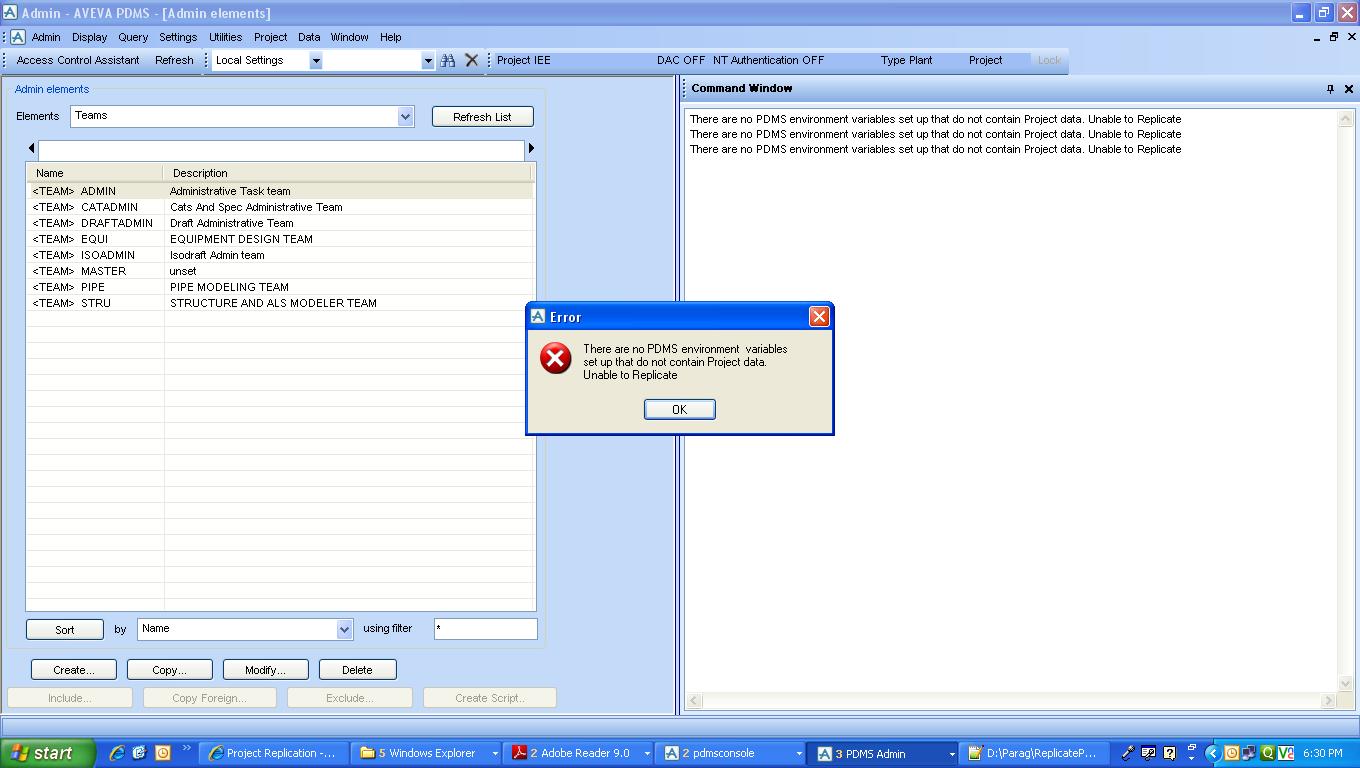Viewport: 1360px width, 768px height.
Task: Open the Query menu
Action: click(x=133, y=37)
